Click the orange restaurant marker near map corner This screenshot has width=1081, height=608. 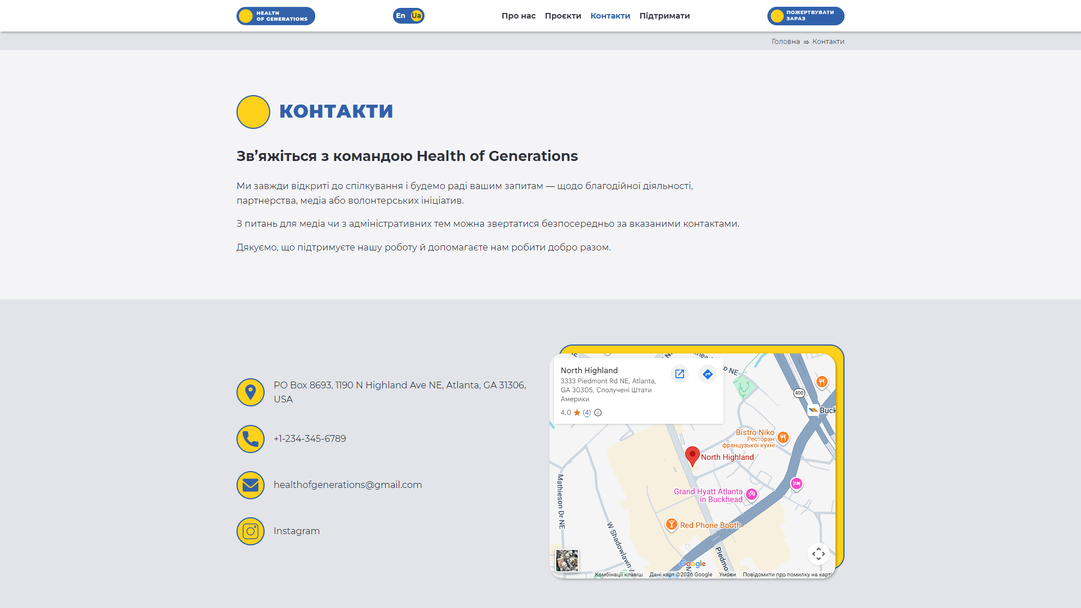tap(822, 381)
